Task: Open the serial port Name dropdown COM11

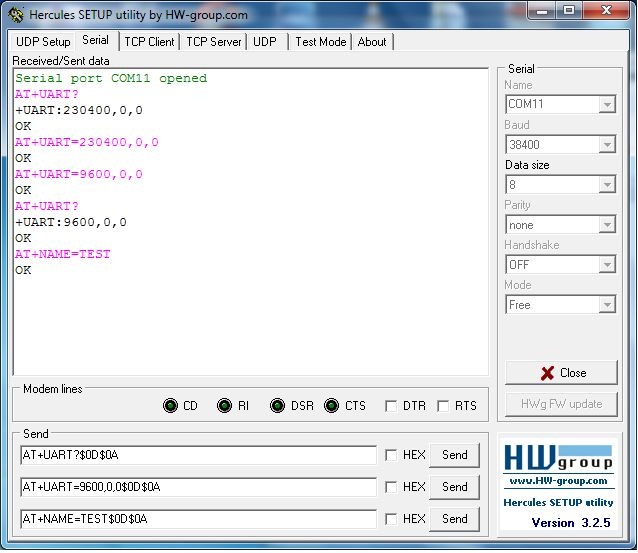Action: [607, 105]
